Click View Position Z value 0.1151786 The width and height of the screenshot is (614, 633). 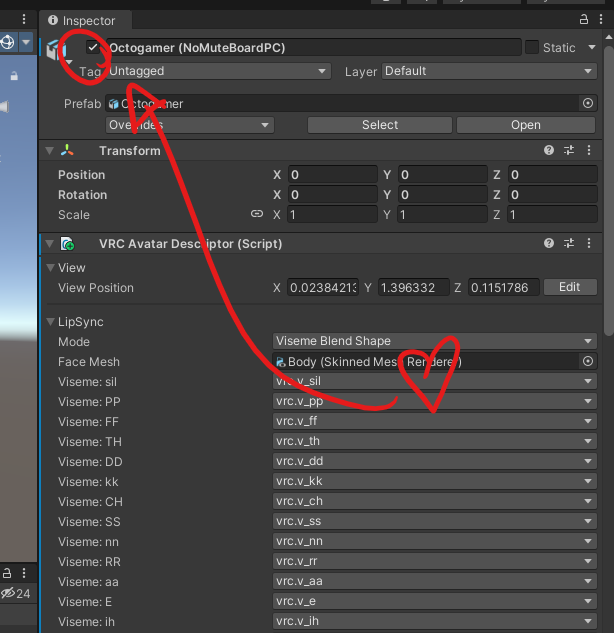(504, 288)
